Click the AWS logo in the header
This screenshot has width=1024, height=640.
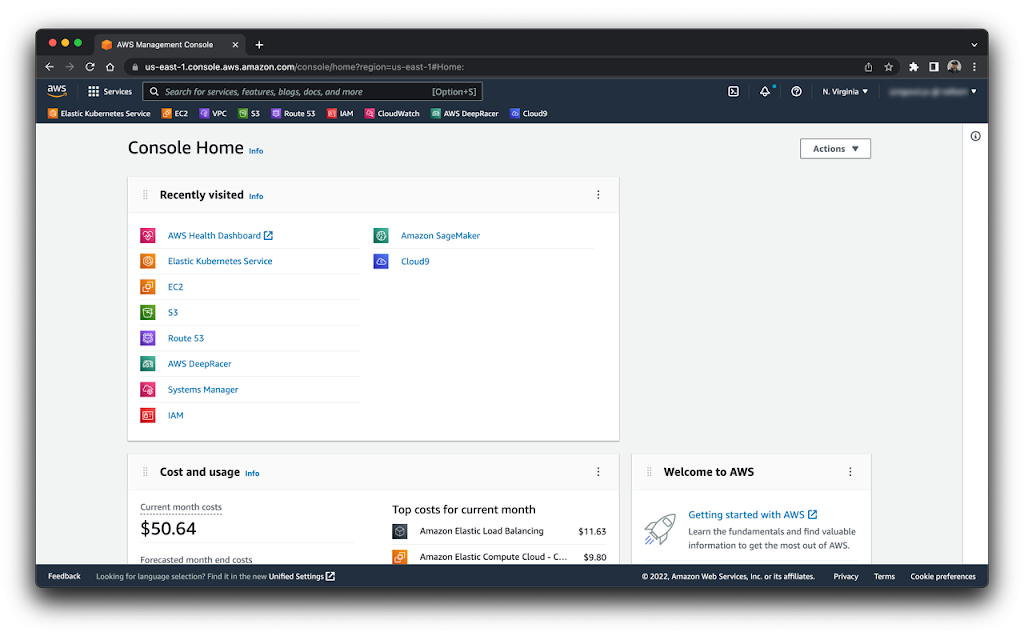[x=57, y=91]
